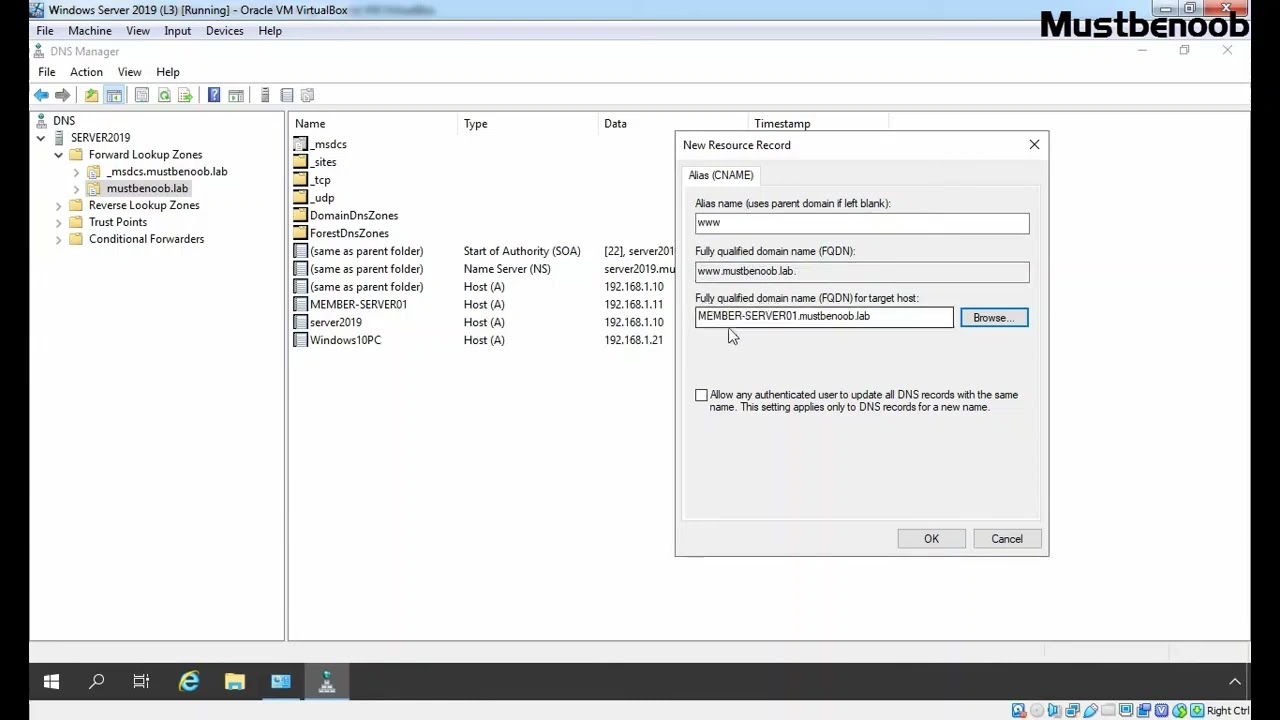Collapse SERVER2019 tree node
The image size is (1280, 720).
(41, 138)
